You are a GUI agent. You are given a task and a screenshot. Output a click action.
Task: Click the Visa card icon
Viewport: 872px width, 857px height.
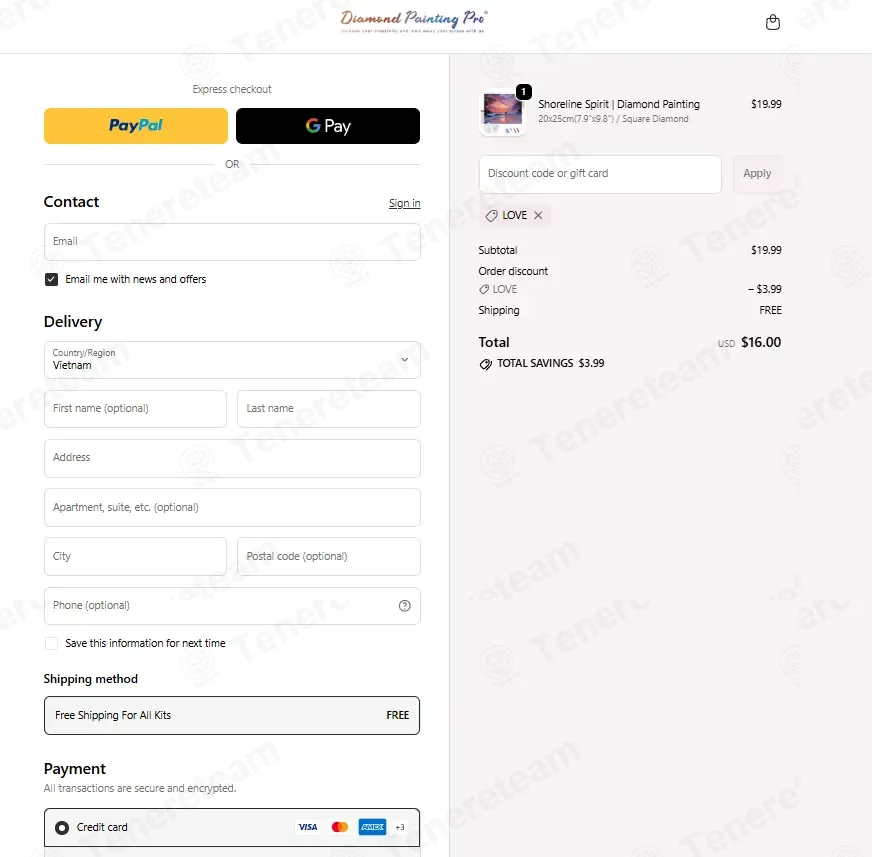pos(308,827)
